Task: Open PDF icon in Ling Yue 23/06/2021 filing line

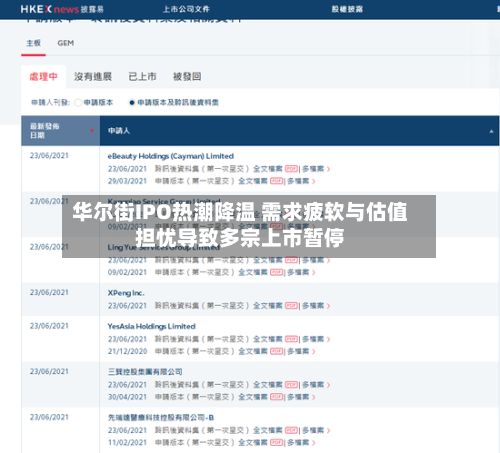Action: pyautogui.click(x=291, y=260)
